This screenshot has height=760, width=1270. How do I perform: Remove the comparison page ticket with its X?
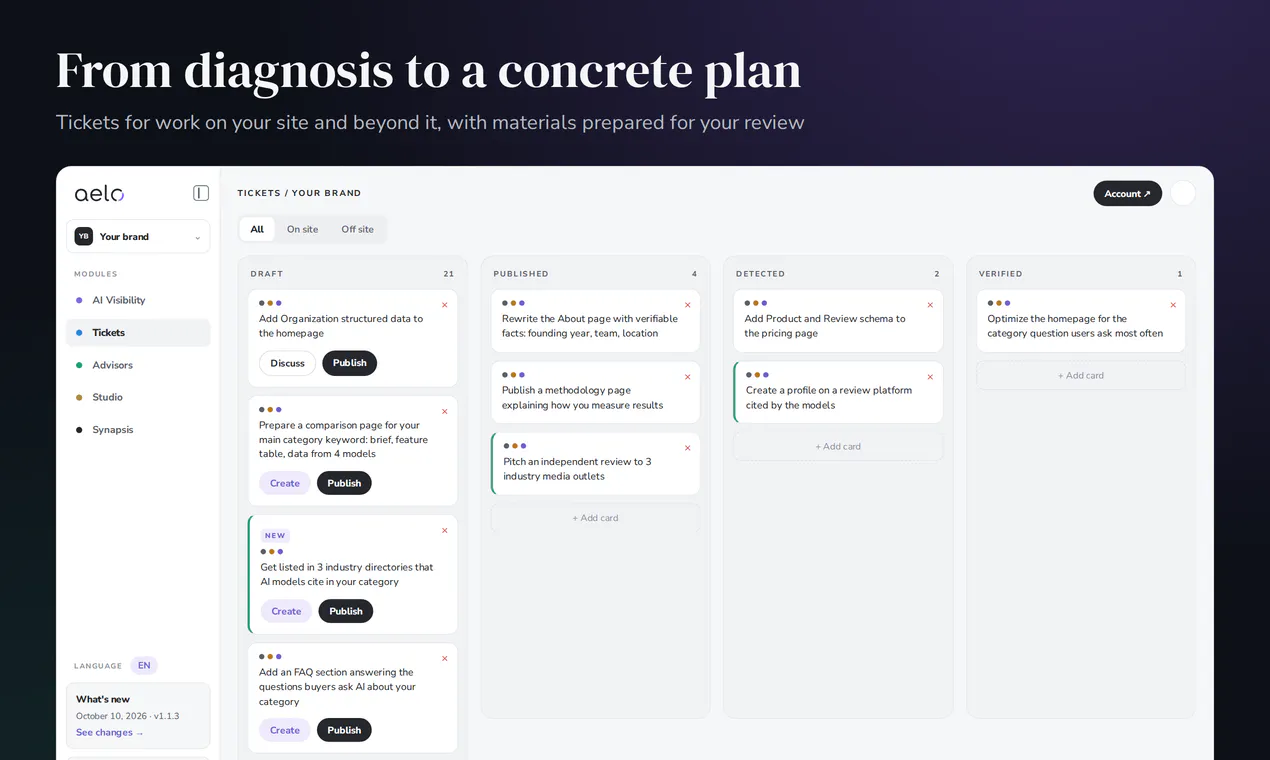(445, 412)
